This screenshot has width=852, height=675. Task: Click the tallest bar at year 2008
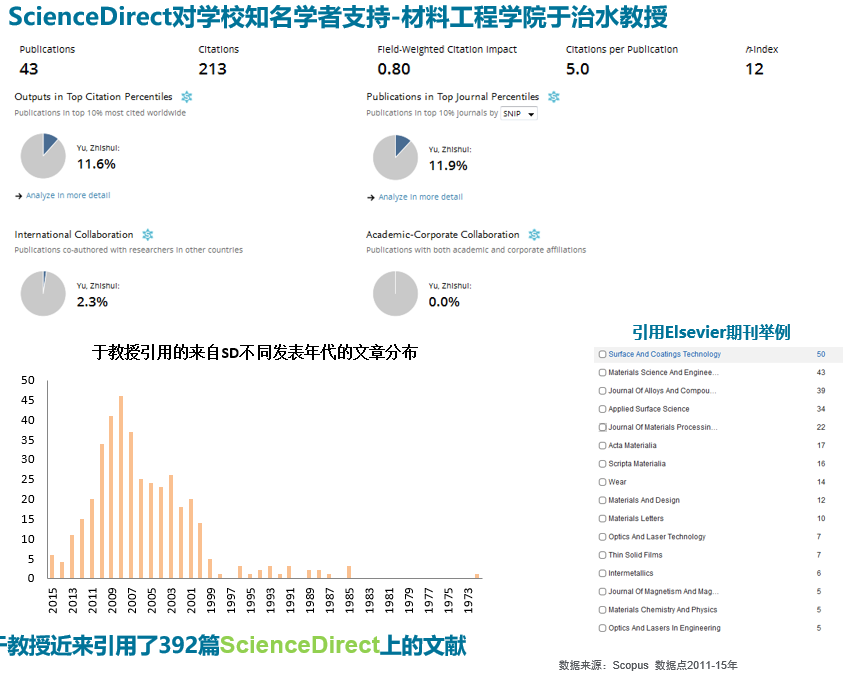pyautogui.click(x=121, y=487)
